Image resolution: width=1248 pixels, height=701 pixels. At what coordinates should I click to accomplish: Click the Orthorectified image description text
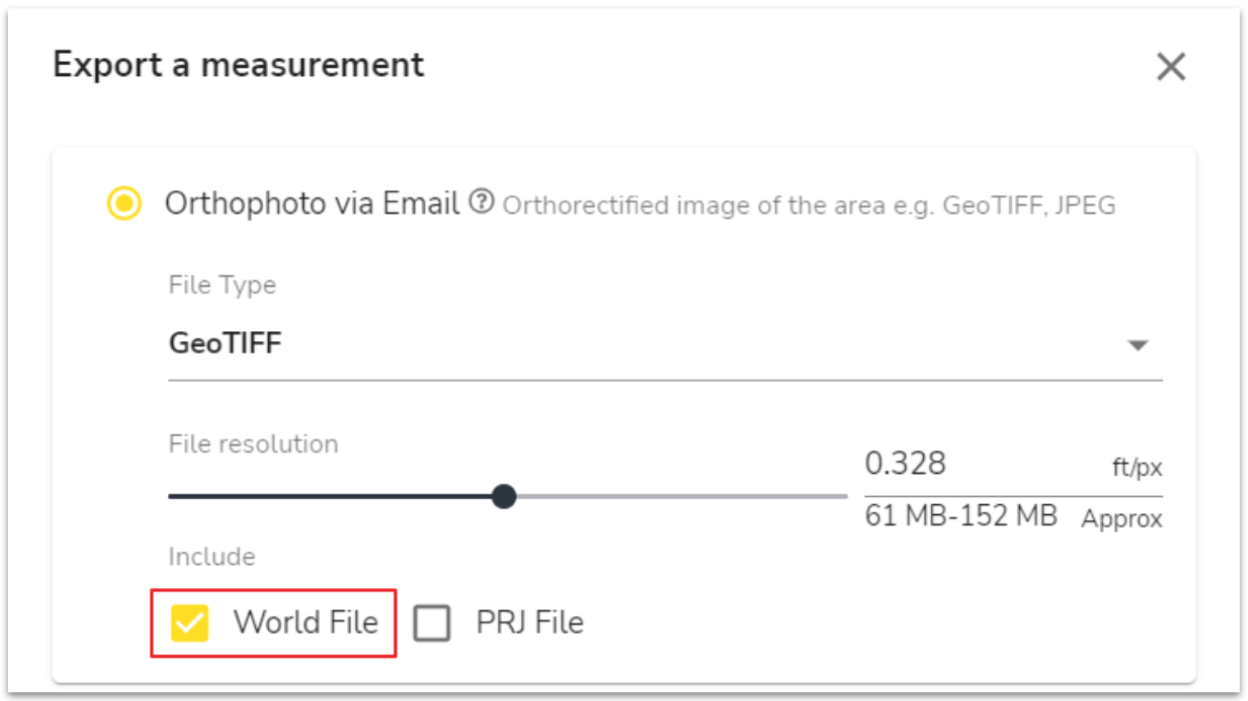pyautogui.click(x=809, y=206)
